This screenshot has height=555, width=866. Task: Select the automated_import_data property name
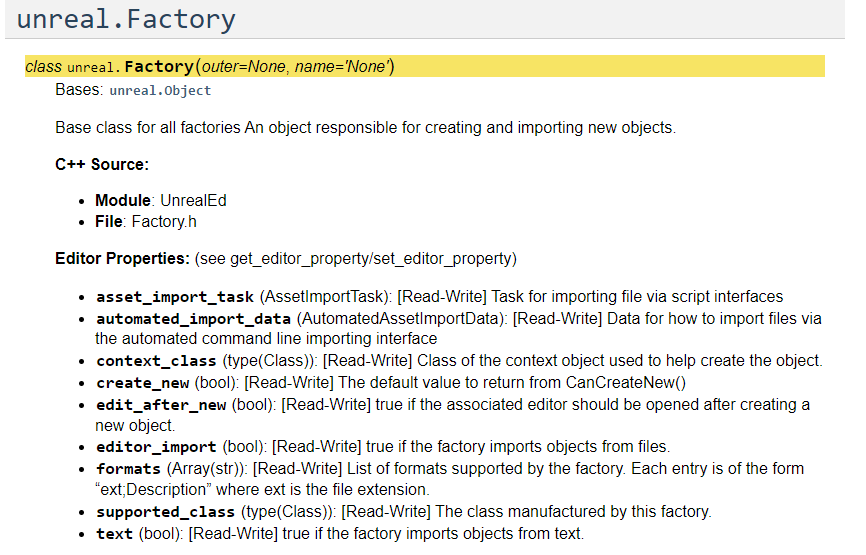tap(189, 319)
